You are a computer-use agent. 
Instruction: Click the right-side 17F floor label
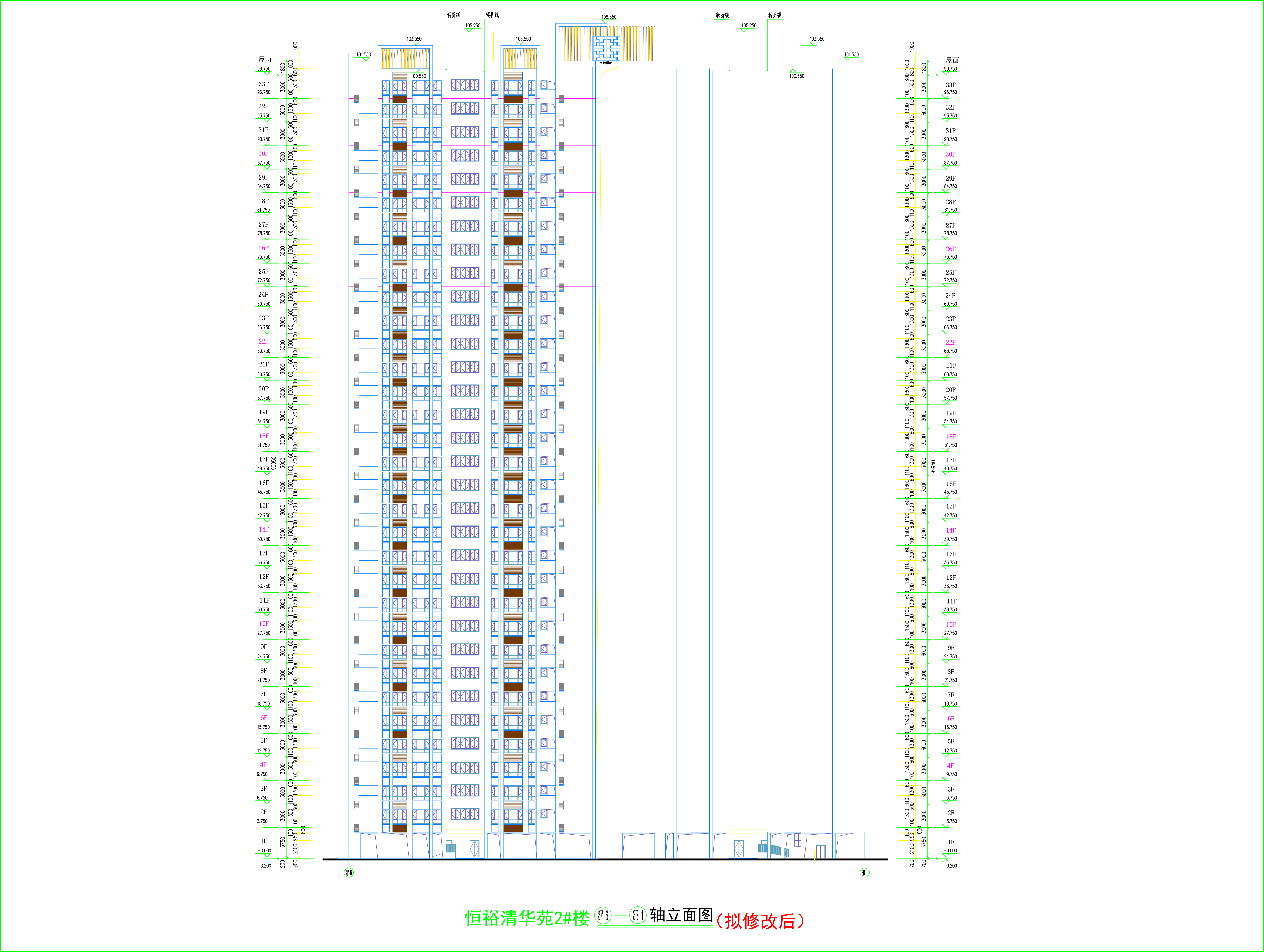point(951,460)
